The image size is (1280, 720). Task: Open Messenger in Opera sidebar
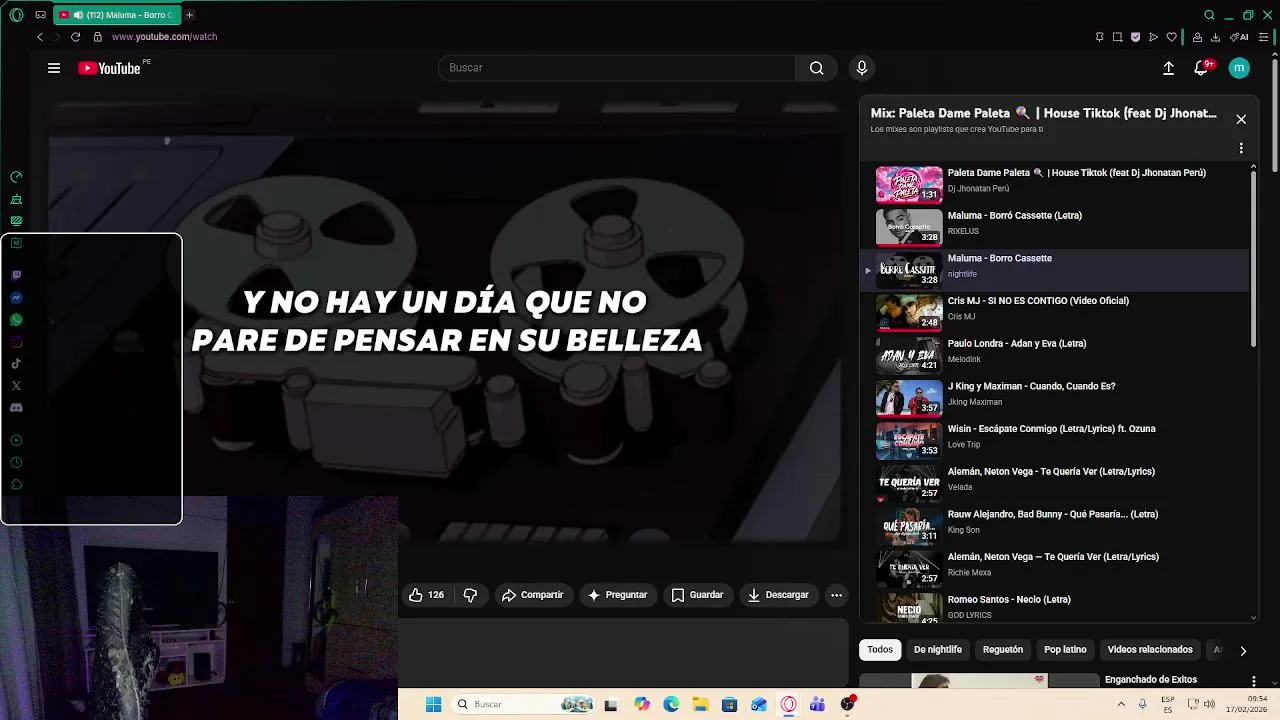(16, 298)
